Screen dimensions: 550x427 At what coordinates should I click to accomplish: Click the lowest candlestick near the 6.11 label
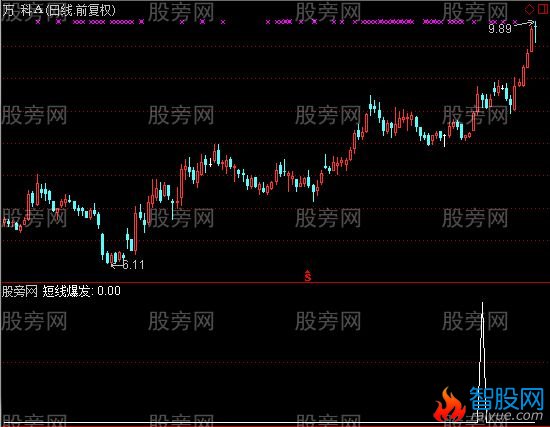(112, 259)
